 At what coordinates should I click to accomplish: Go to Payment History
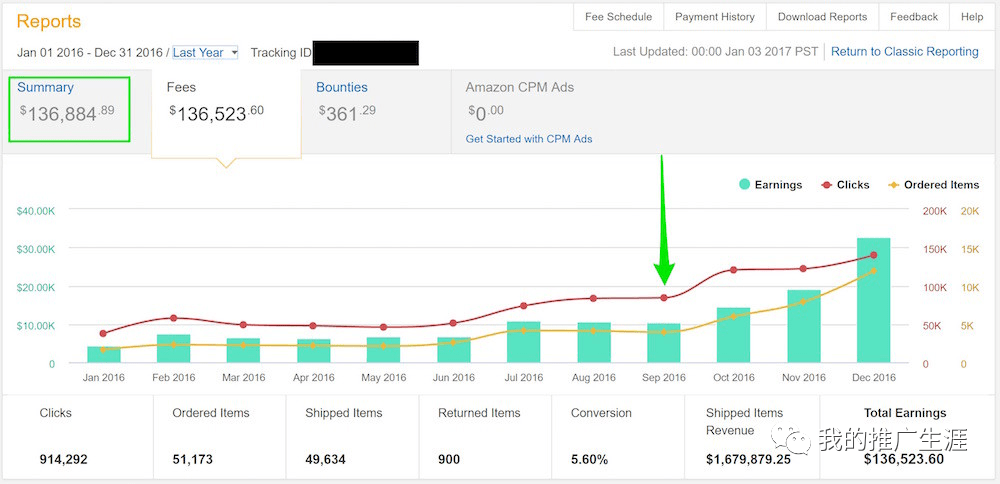click(x=714, y=17)
